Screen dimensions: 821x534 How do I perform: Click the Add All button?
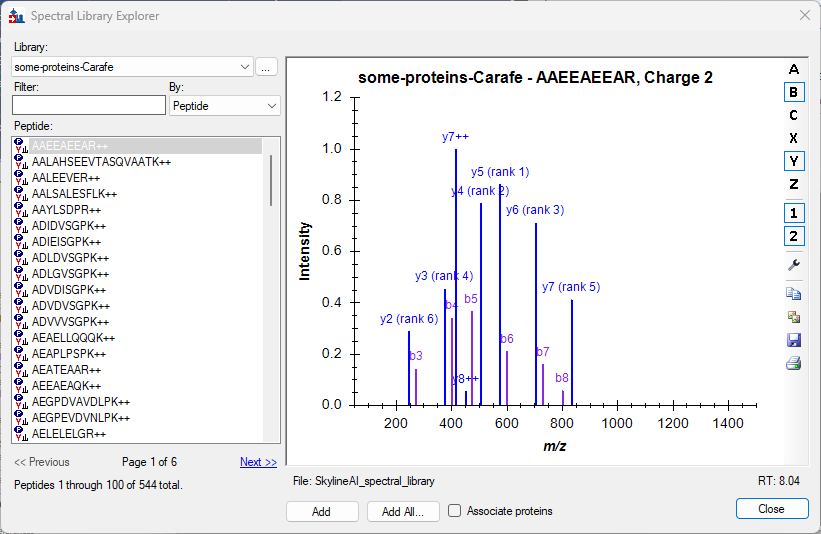coord(403,511)
